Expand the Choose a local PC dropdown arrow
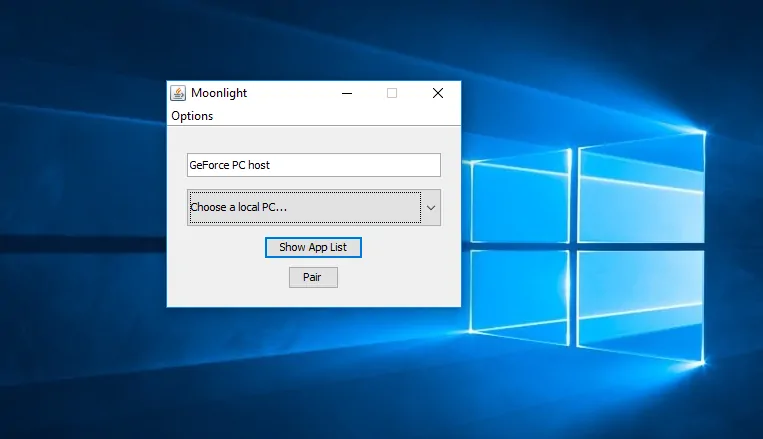The height and width of the screenshot is (439, 763). click(x=431, y=207)
